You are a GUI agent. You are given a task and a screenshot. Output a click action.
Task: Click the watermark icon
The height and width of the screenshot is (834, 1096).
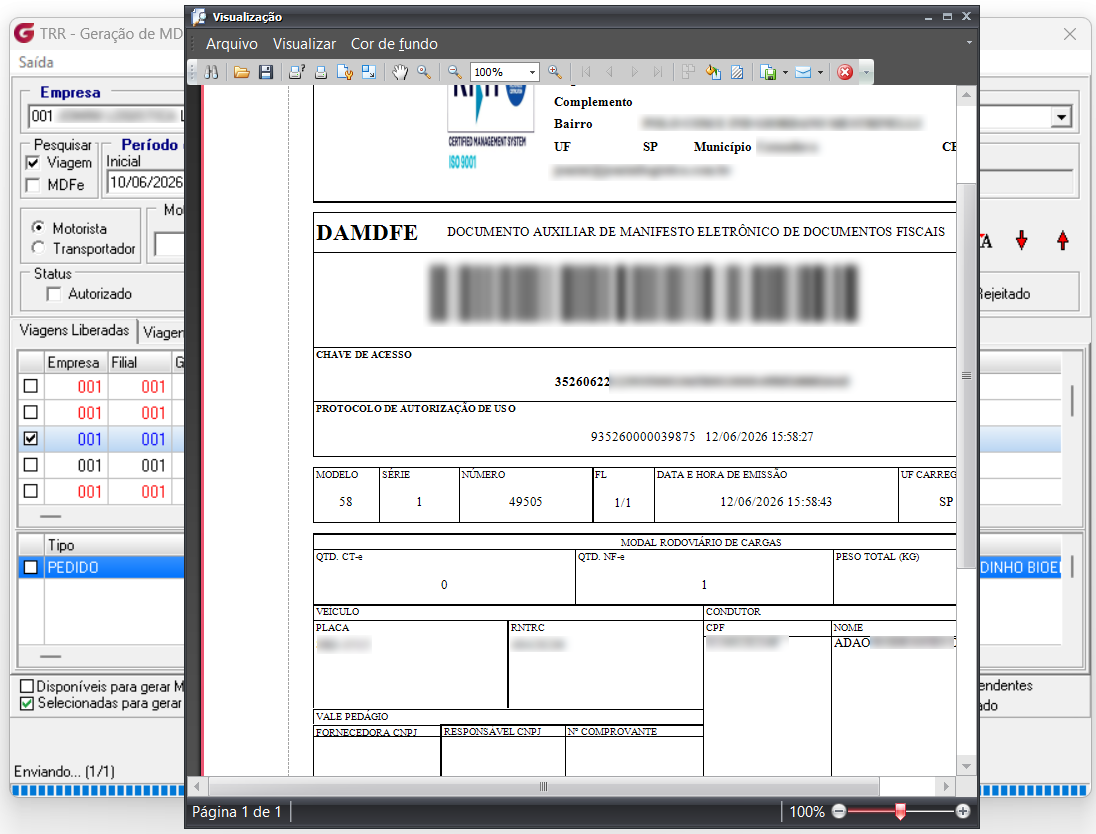[x=737, y=72]
